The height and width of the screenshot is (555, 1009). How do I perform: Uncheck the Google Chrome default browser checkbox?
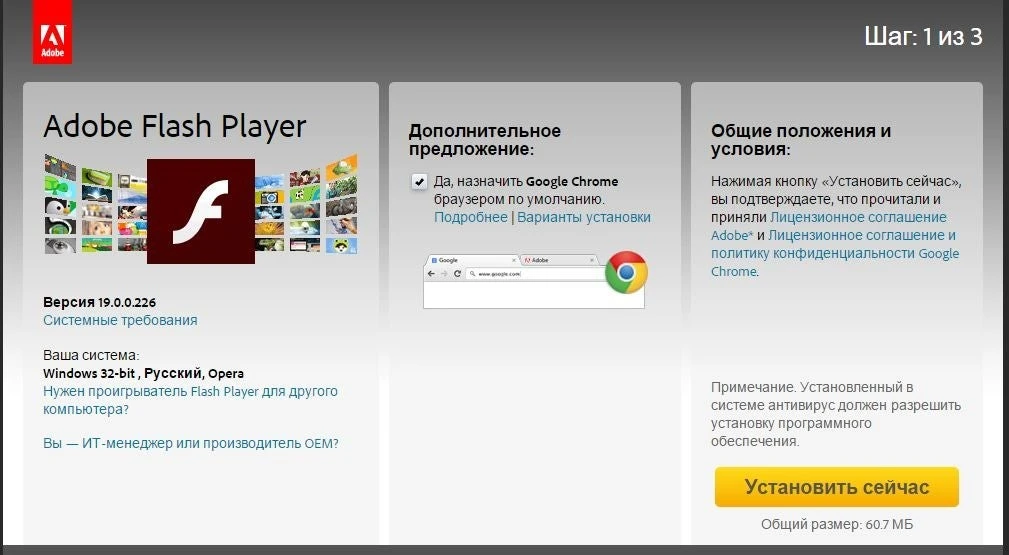[419, 182]
